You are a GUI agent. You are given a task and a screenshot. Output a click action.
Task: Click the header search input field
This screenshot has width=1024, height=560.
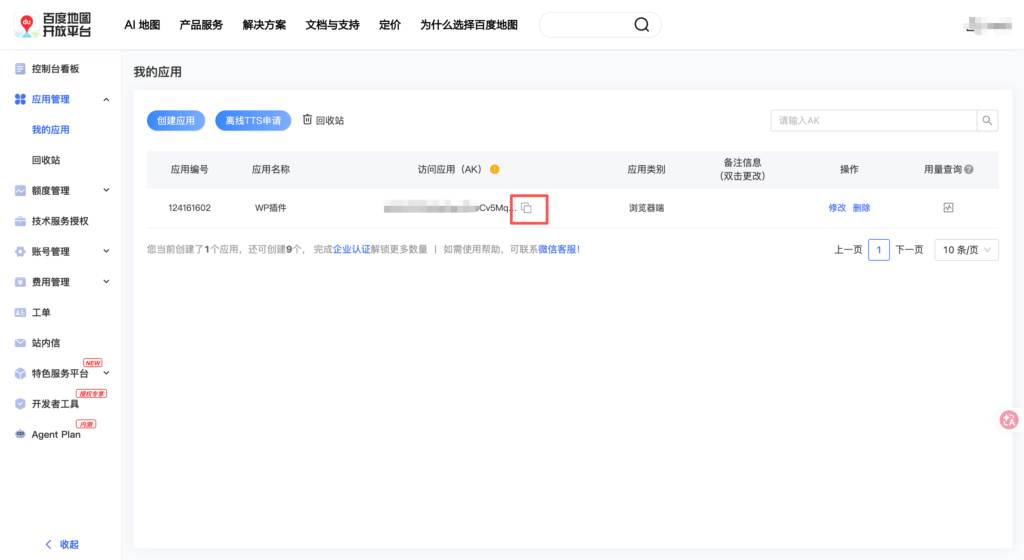588,25
